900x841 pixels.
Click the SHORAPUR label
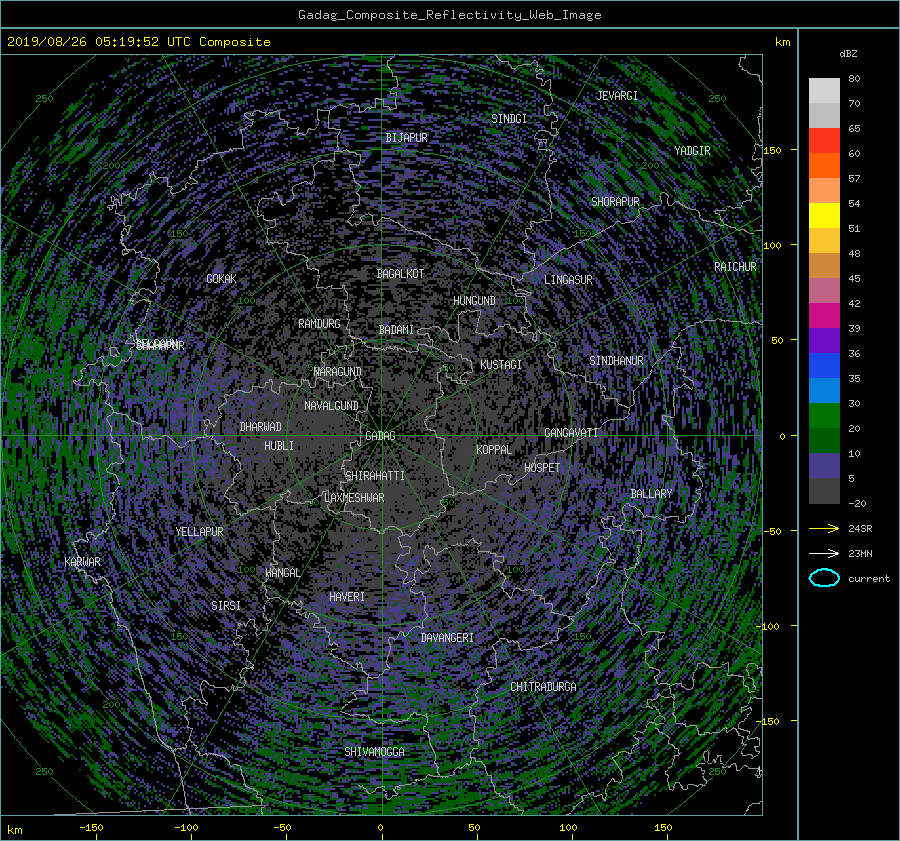coord(615,202)
